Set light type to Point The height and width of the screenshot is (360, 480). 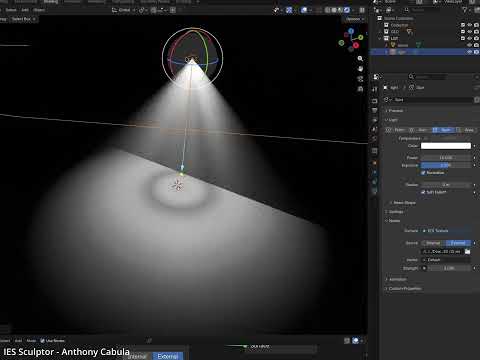[397, 130]
